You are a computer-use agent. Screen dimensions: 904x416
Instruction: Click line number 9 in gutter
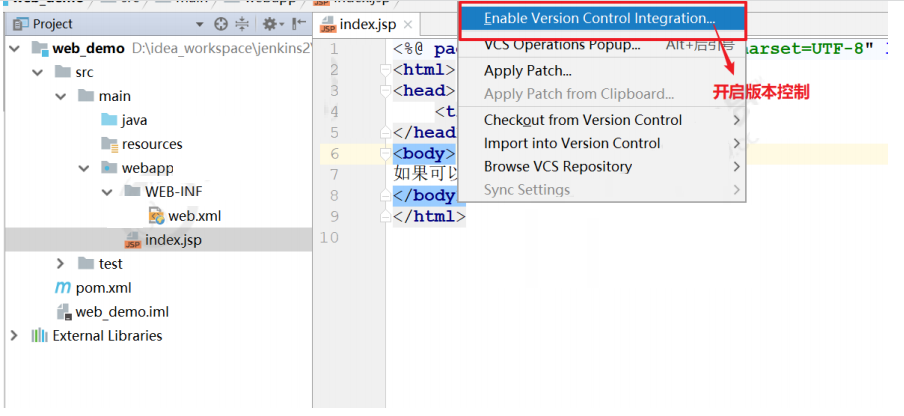[x=334, y=217]
